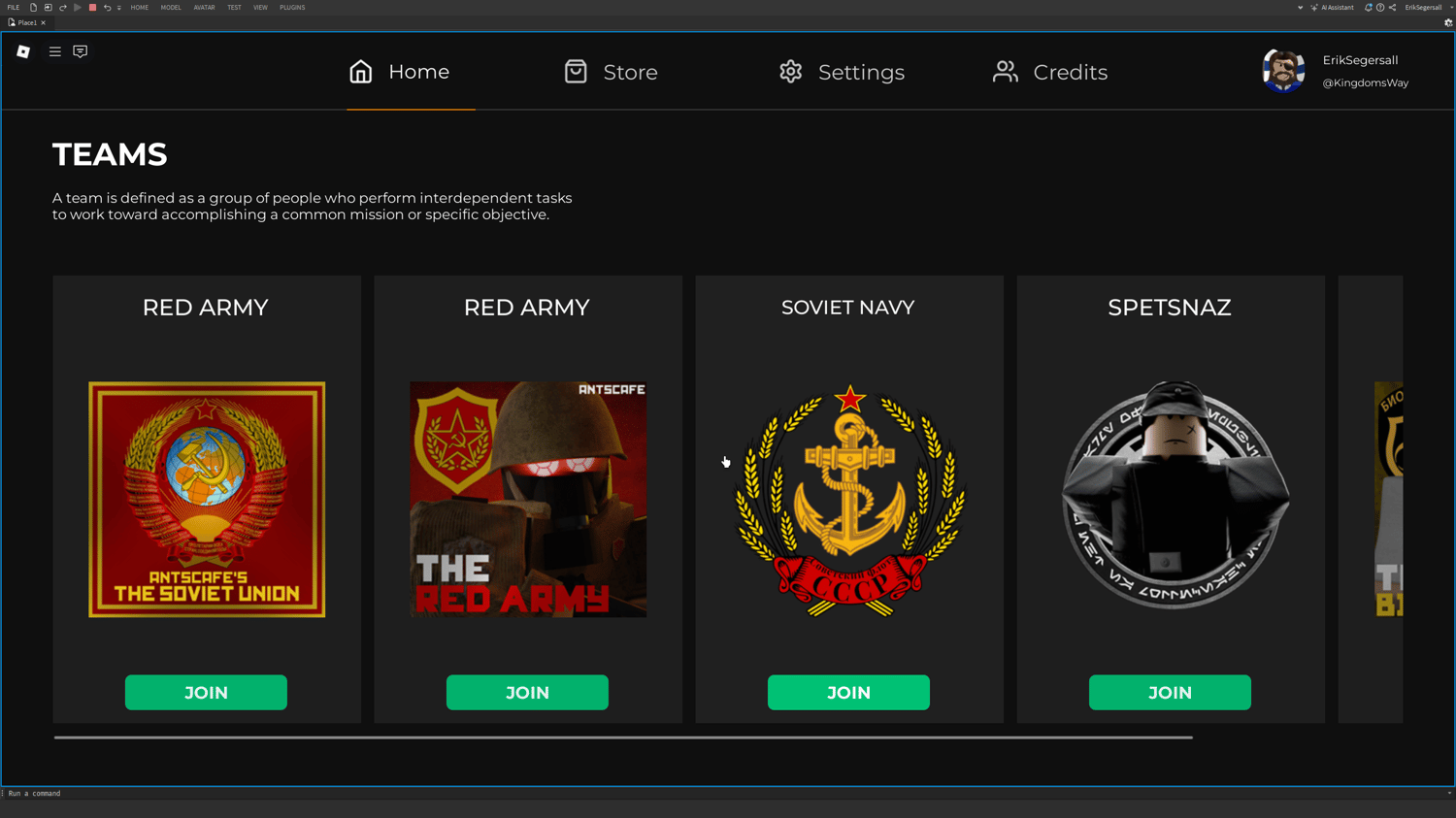
Task: Open the in-game Settings tab
Action: (842, 72)
